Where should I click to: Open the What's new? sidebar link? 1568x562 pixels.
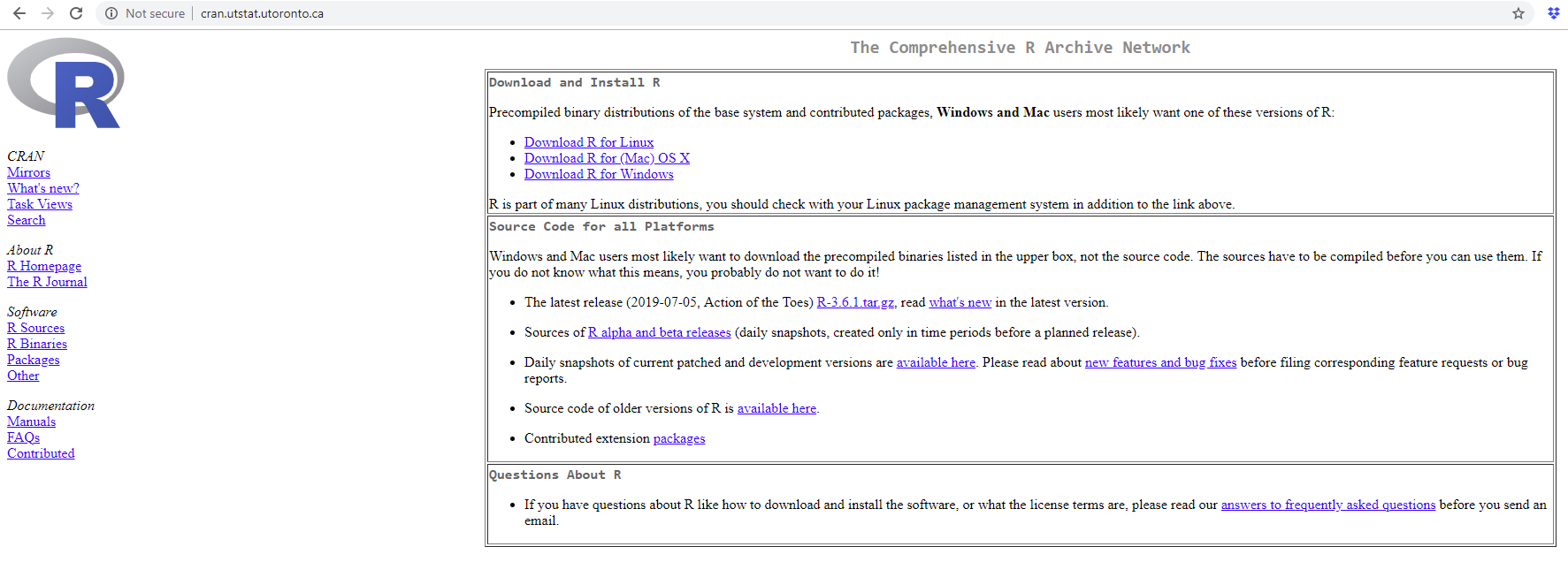coord(43,188)
